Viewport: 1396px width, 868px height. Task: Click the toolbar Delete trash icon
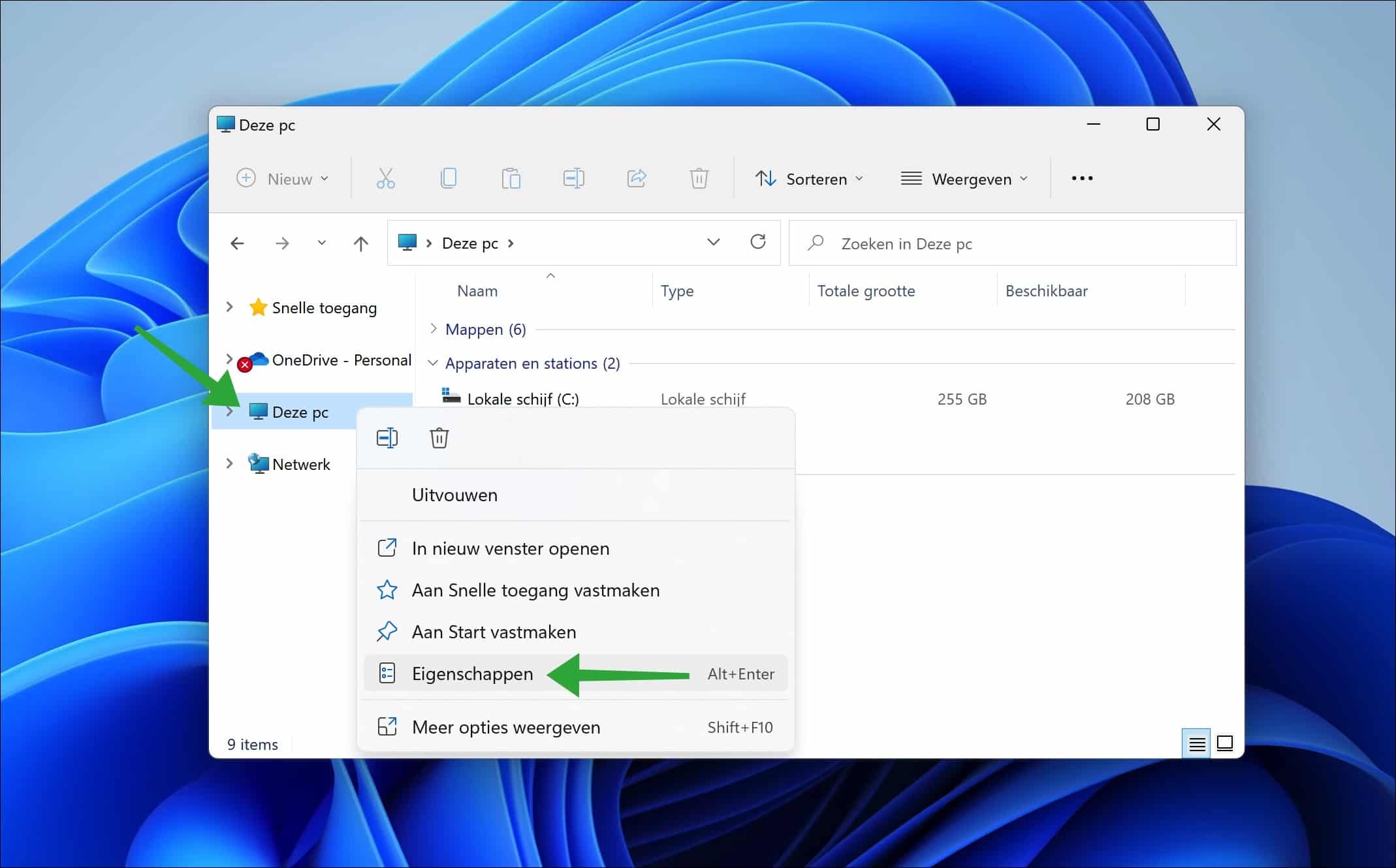pos(699,178)
